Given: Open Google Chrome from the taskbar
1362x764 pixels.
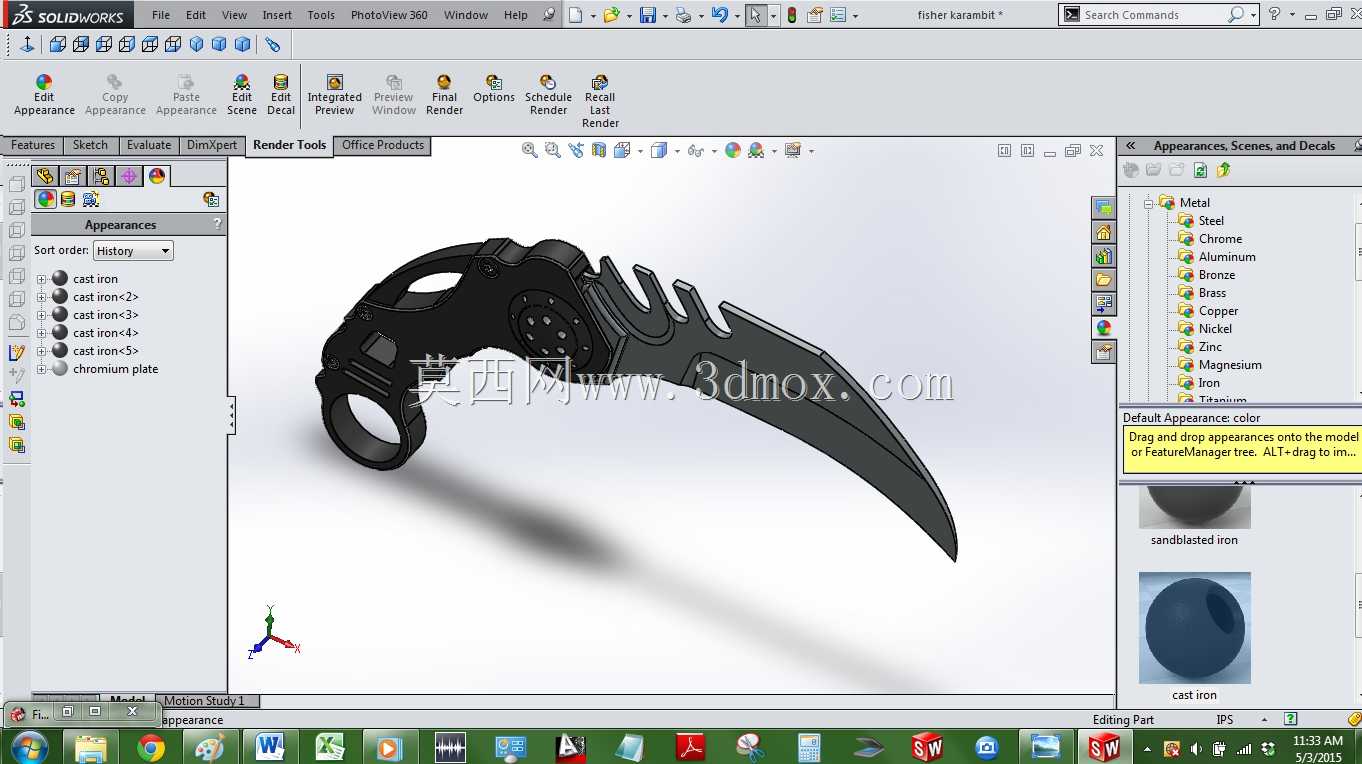Looking at the screenshot, I should pyautogui.click(x=151, y=747).
